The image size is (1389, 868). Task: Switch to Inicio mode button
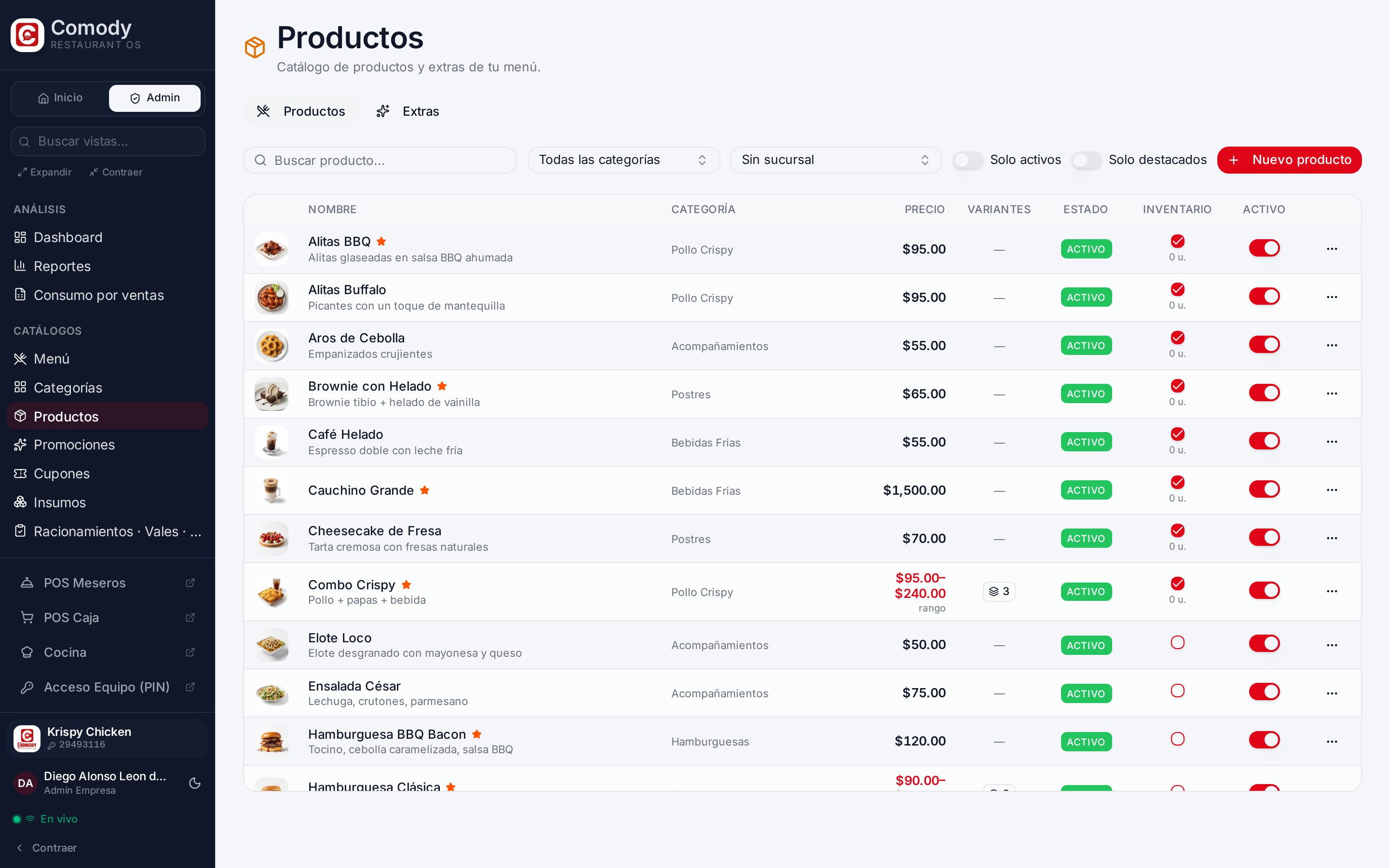coord(60,98)
